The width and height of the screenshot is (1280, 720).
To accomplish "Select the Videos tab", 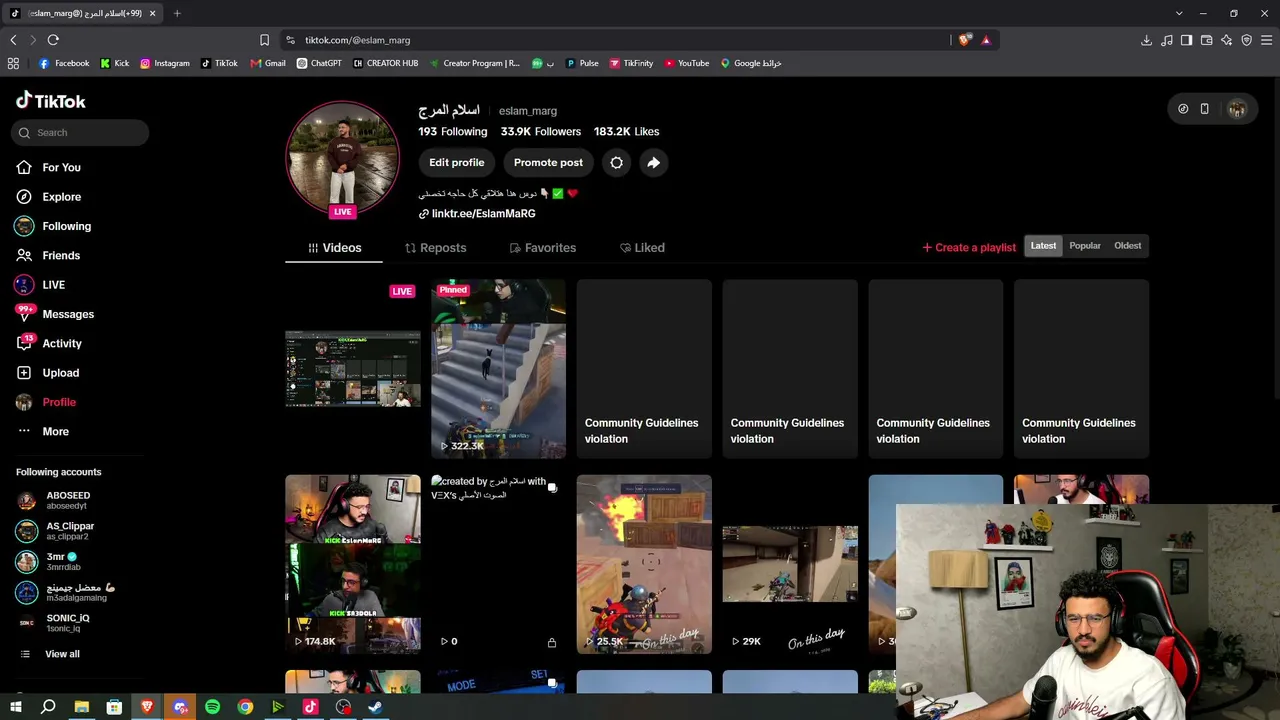I will (x=334, y=248).
